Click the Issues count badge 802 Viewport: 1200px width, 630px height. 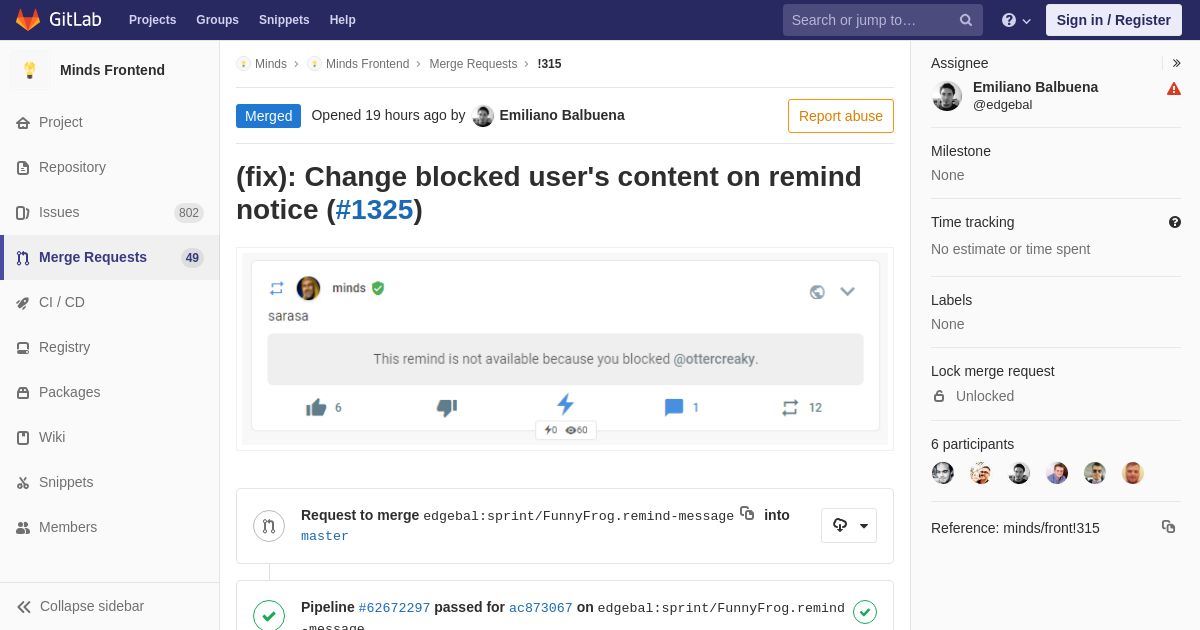189,212
